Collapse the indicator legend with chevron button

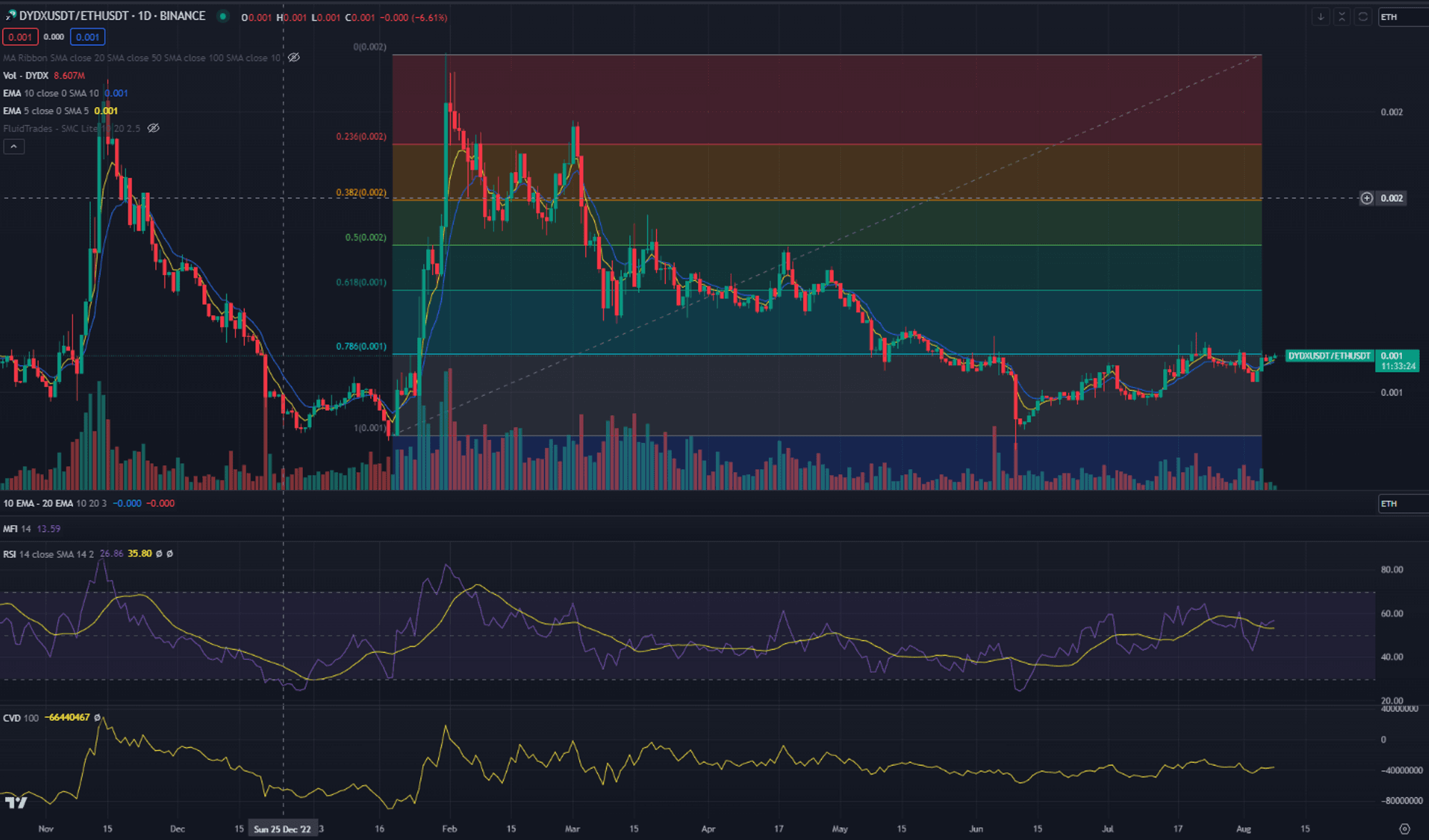click(x=14, y=146)
